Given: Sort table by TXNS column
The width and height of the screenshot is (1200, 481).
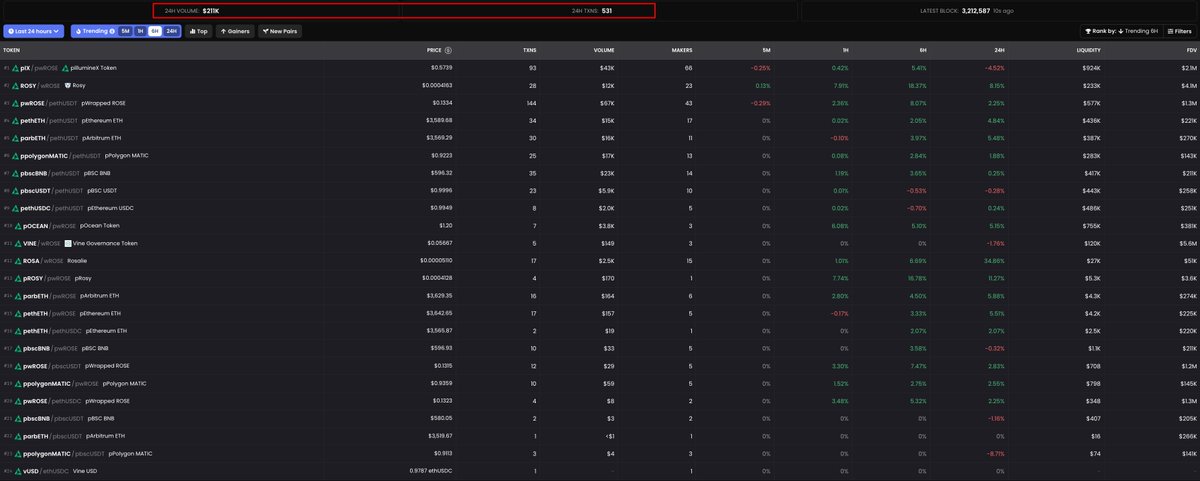Looking at the screenshot, I should point(529,49).
